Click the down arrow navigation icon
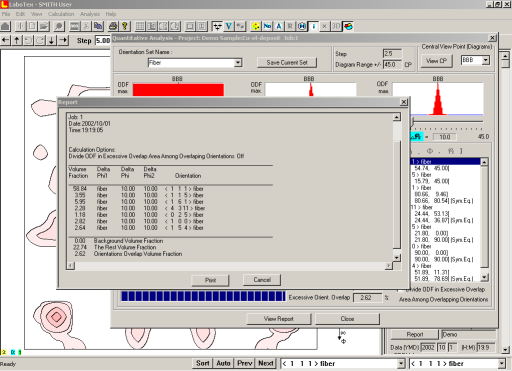Viewport: 512px width, 371px height. (x=52, y=40)
